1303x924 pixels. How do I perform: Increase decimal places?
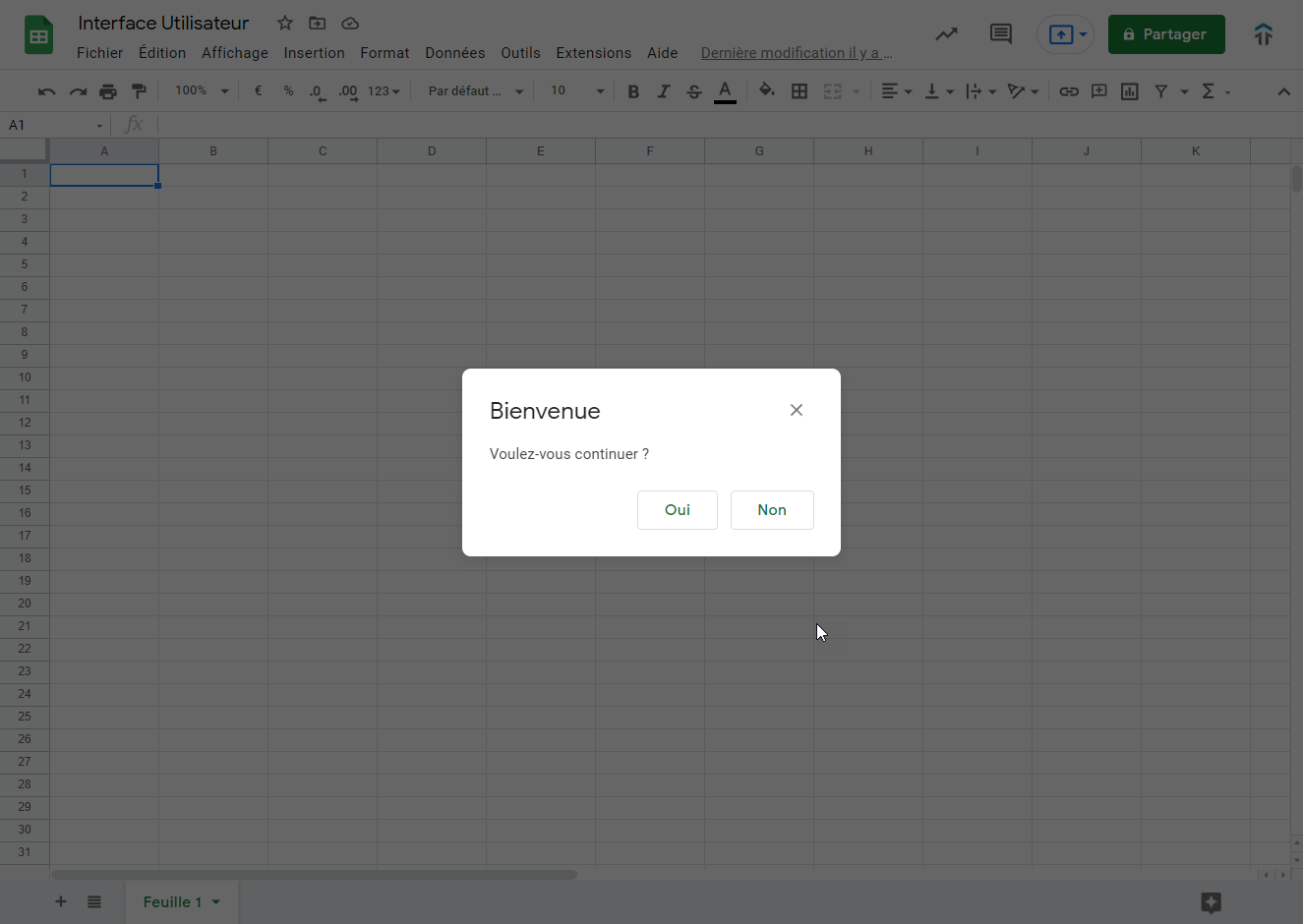348,91
